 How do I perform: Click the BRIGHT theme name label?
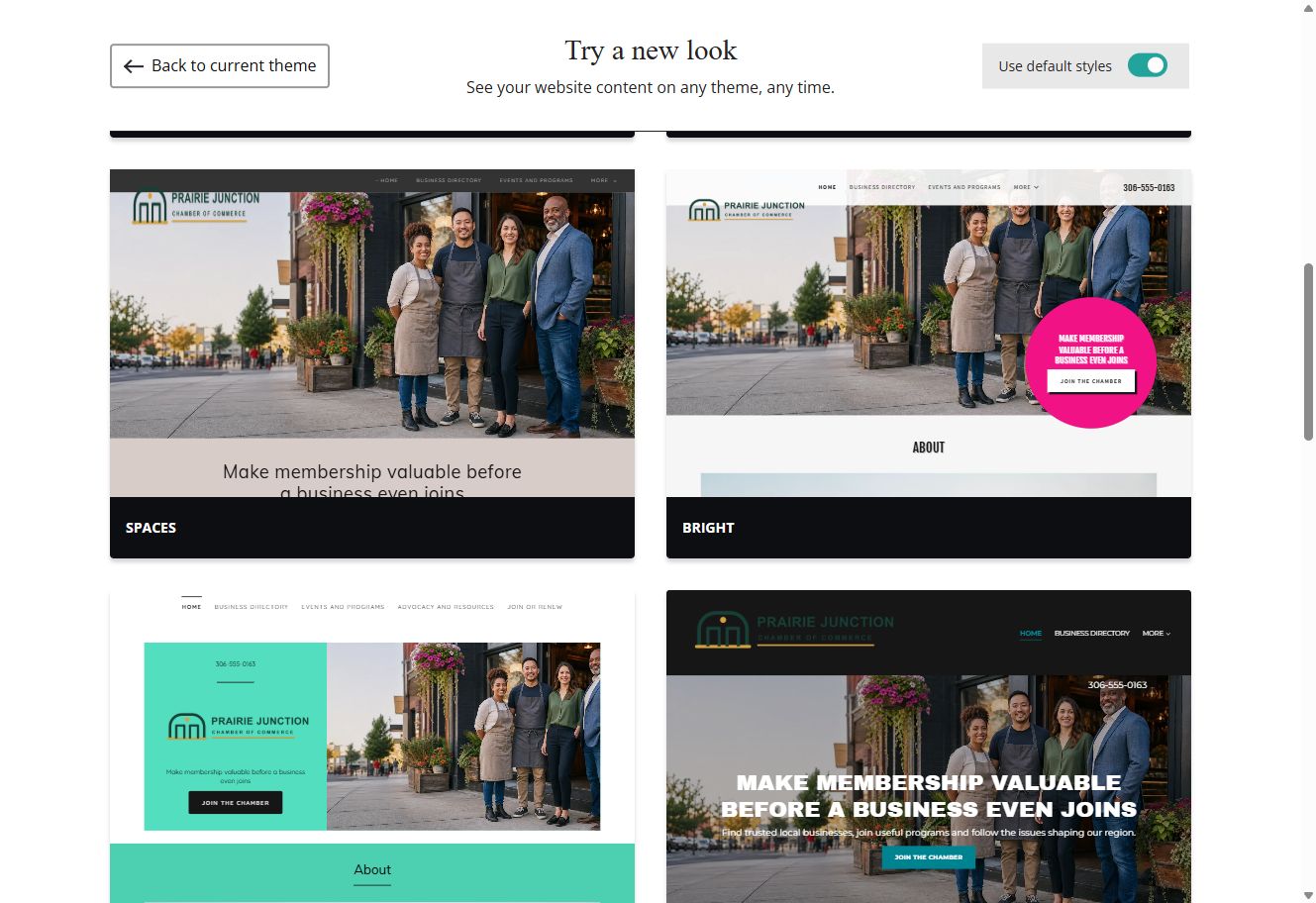(x=708, y=528)
